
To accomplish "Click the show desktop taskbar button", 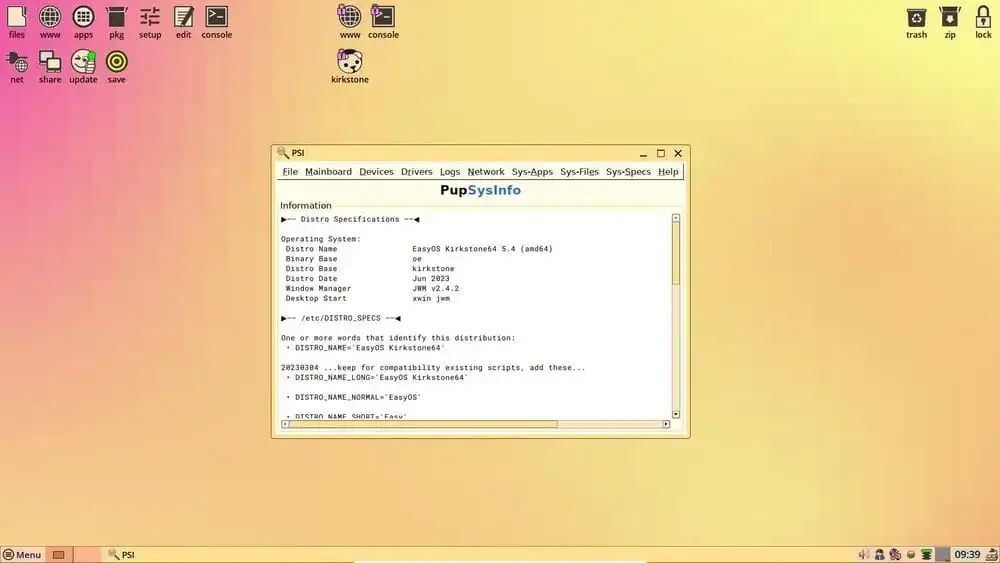I will click(x=59, y=555).
